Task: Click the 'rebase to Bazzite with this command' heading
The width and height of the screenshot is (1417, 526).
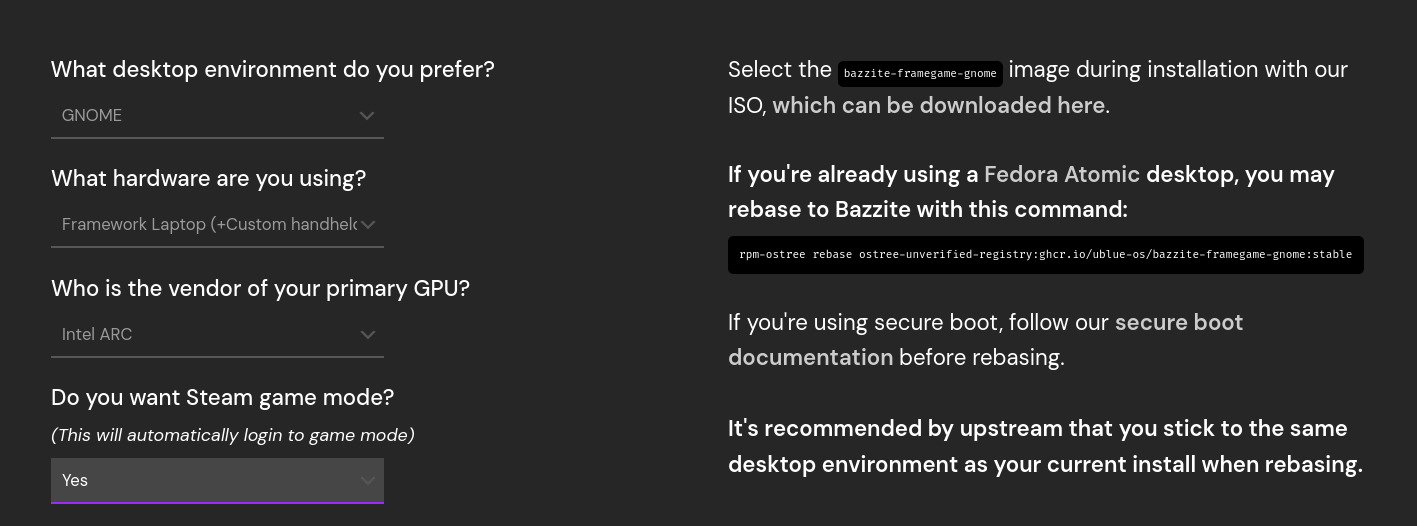Action: pos(927,210)
